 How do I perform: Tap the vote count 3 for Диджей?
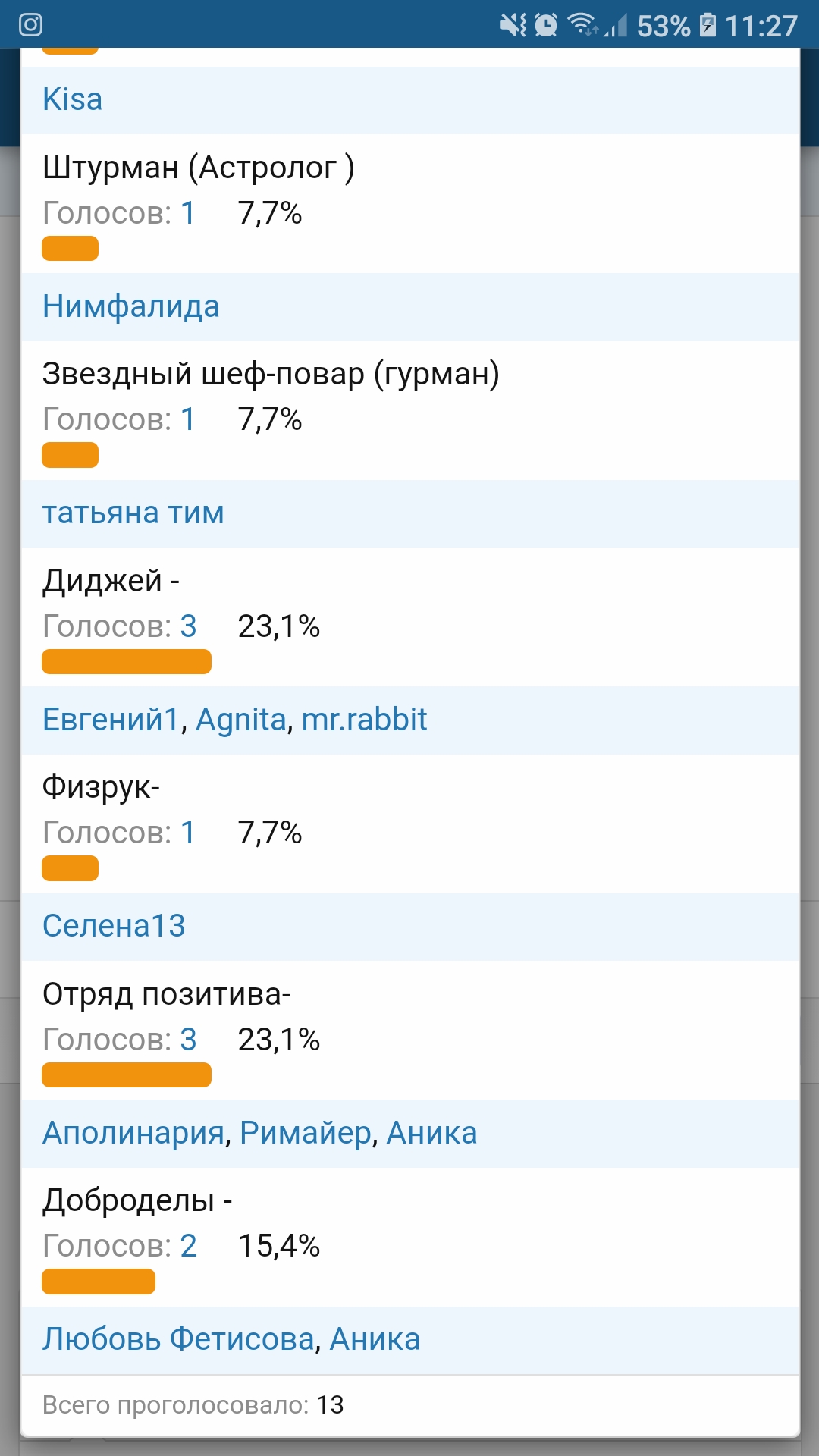(x=188, y=626)
